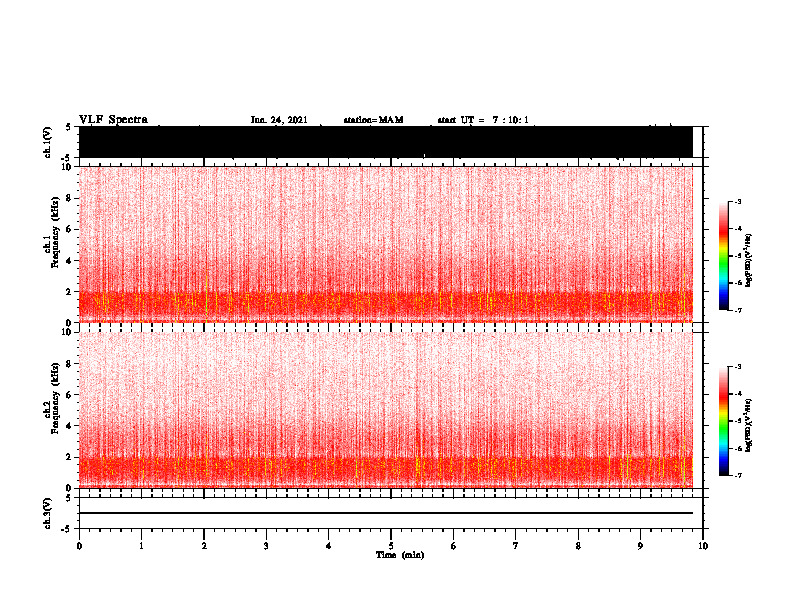Click the "ch.1(V)" axis label of the top waveform
This screenshot has height=612, width=792.
coord(48,142)
